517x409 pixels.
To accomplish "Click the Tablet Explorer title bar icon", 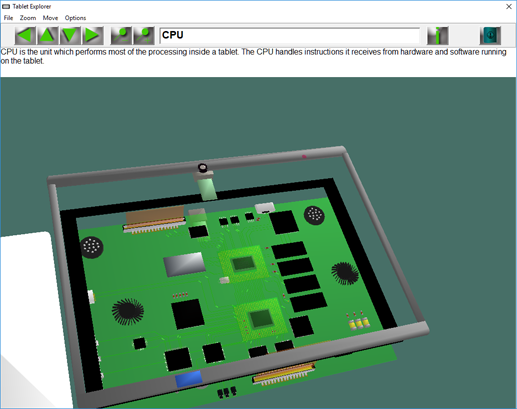I will (6, 6).
